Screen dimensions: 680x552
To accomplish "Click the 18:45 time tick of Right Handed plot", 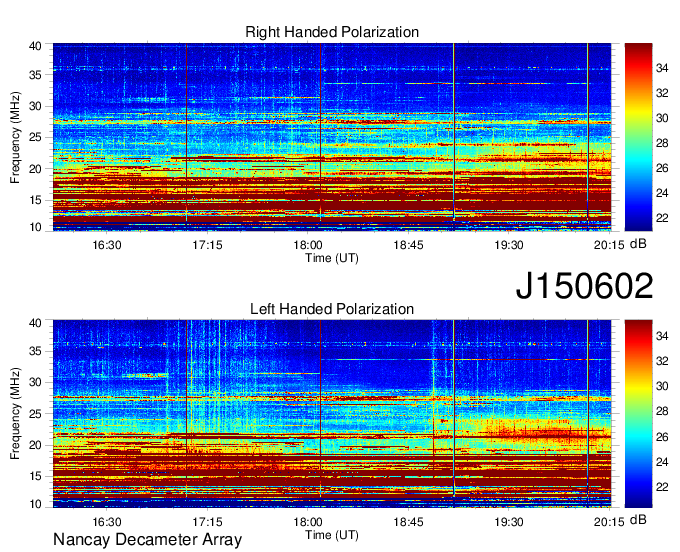I will tap(408, 245).
